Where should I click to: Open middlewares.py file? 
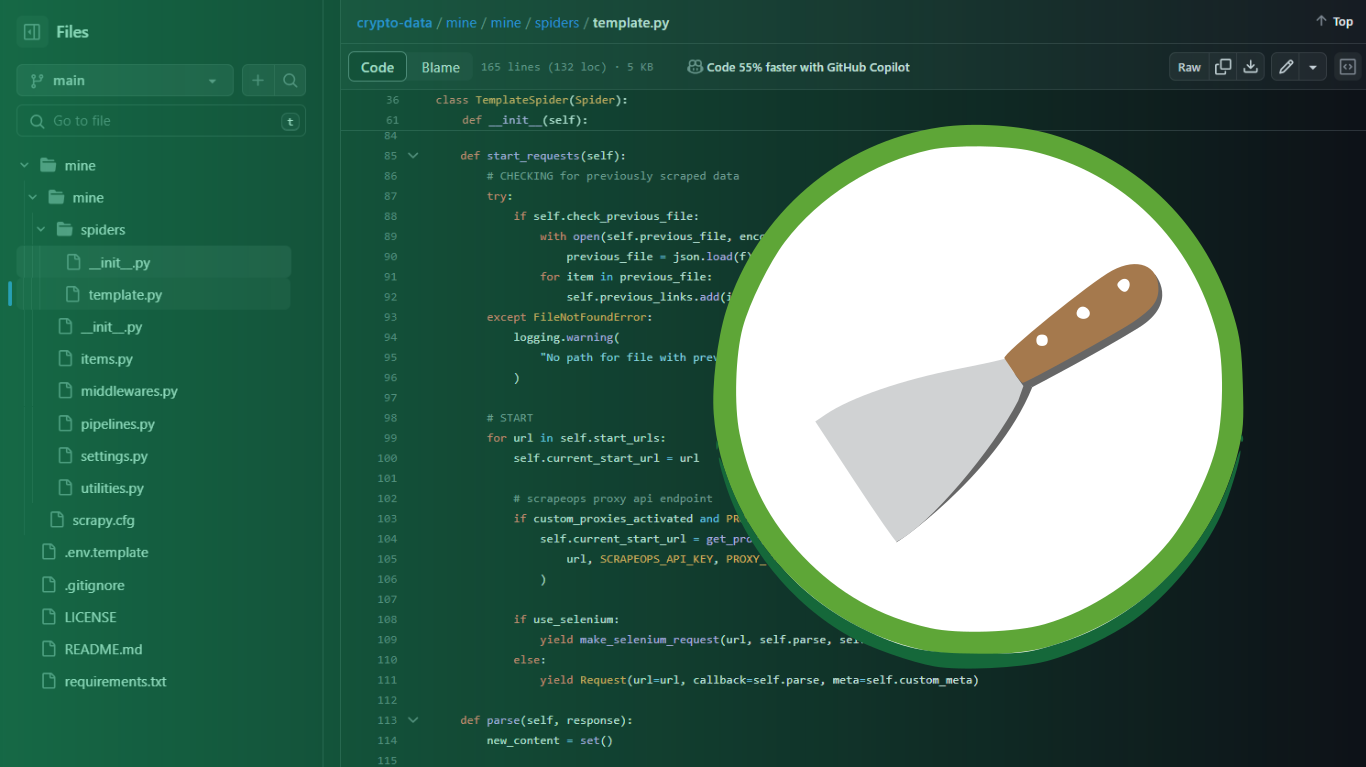click(x=129, y=391)
